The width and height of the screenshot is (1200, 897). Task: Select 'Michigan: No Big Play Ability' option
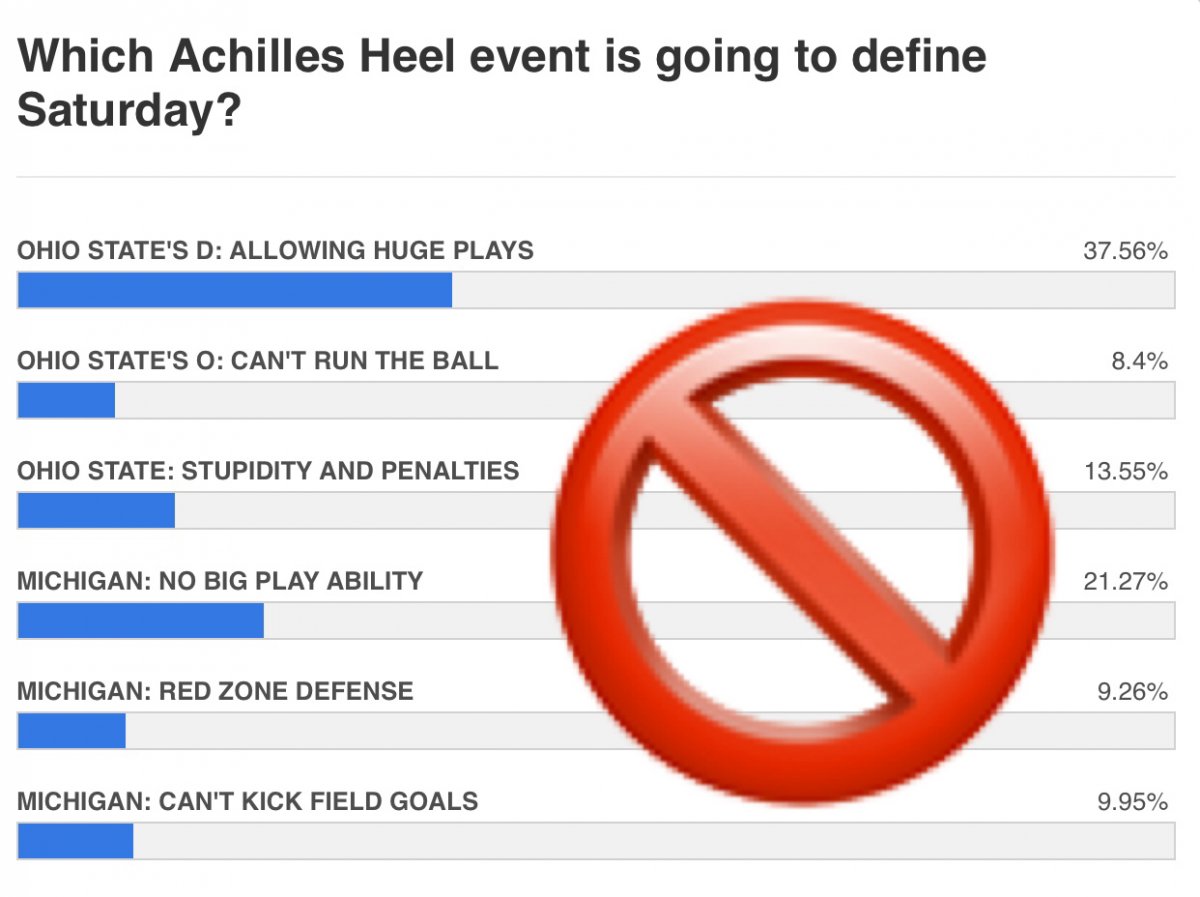click(220, 580)
